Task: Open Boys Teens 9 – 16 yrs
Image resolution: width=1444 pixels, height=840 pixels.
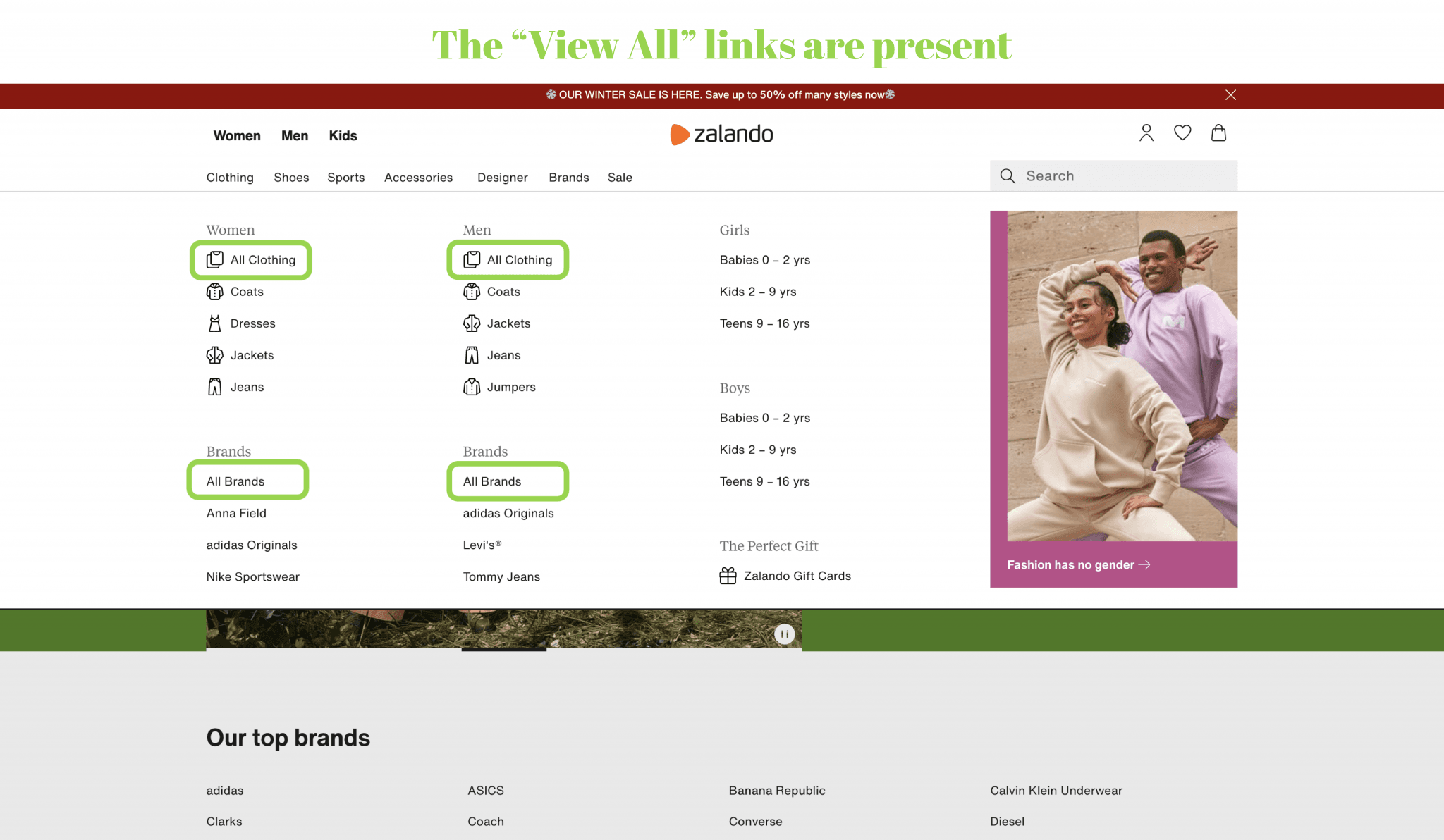Action: click(764, 481)
